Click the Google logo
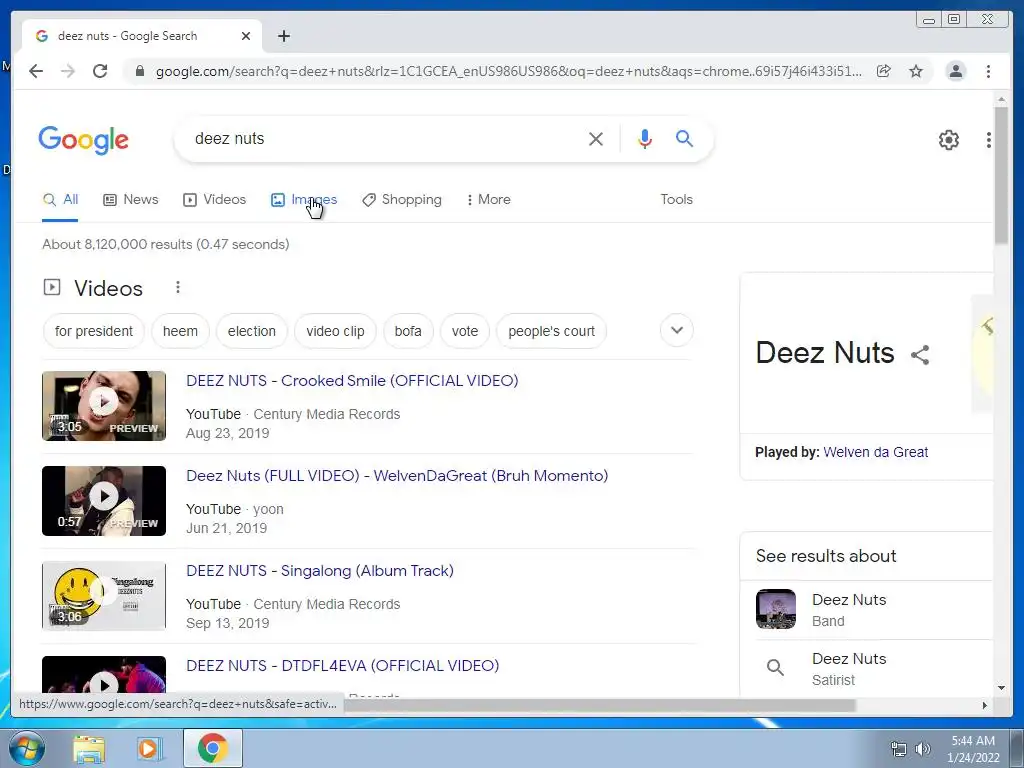Image resolution: width=1024 pixels, height=768 pixels. pos(84,140)
